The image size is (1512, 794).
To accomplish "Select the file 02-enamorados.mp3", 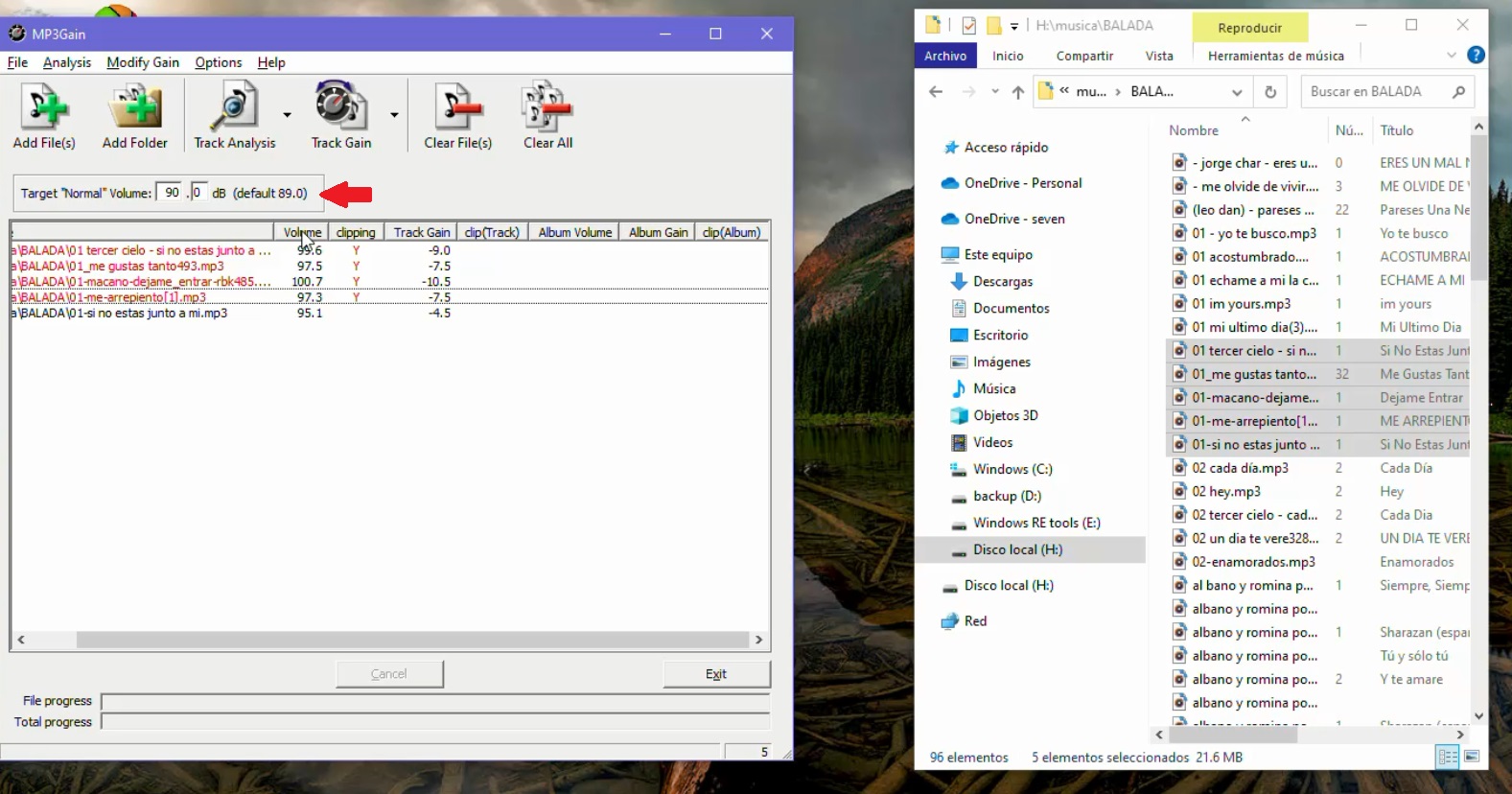I will 1253,562.
